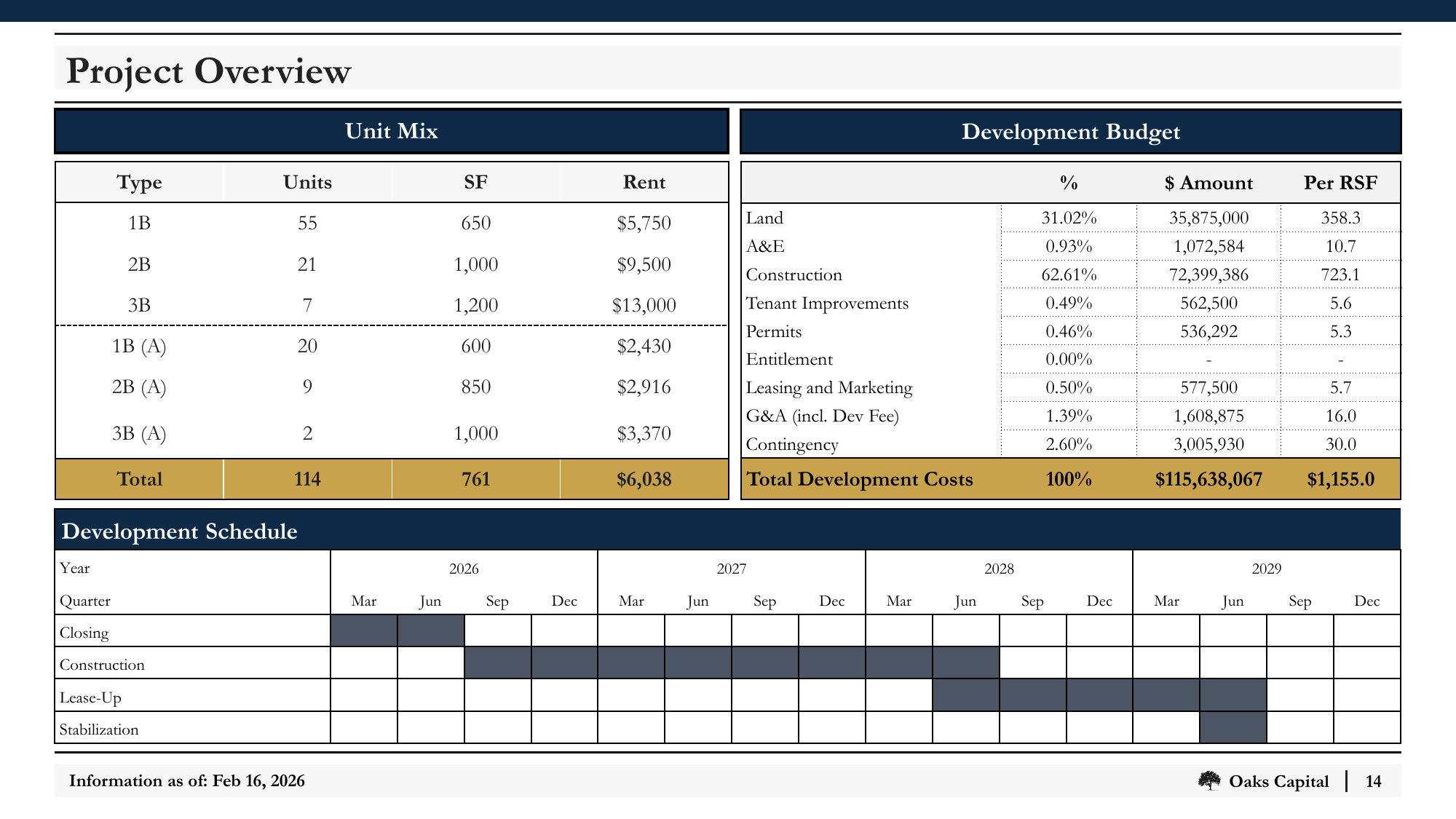Click the 2026 year header
Image resolution: width=1456 pixels, height=819 pixels.
click(x=464, y=569)
